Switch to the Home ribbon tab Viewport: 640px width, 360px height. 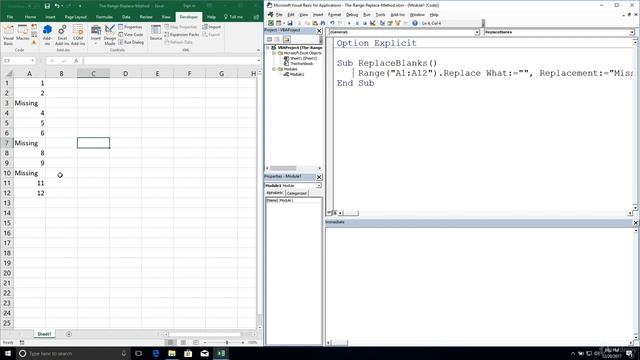click(30, 17)
